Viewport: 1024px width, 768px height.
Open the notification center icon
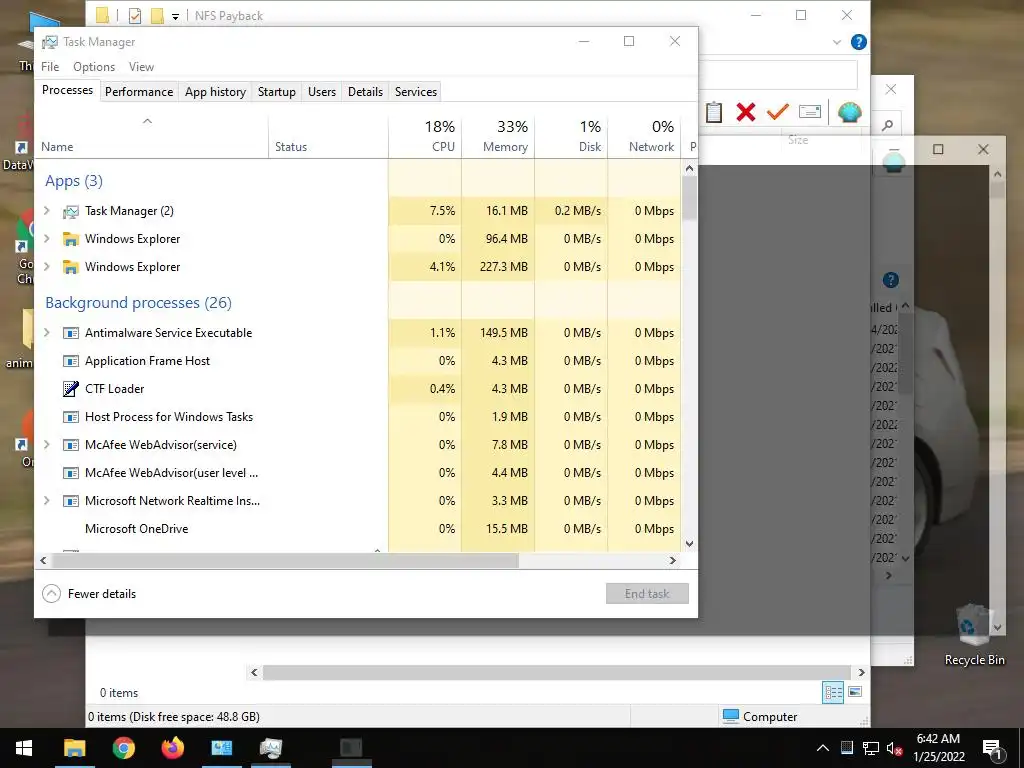coord(993,749)
